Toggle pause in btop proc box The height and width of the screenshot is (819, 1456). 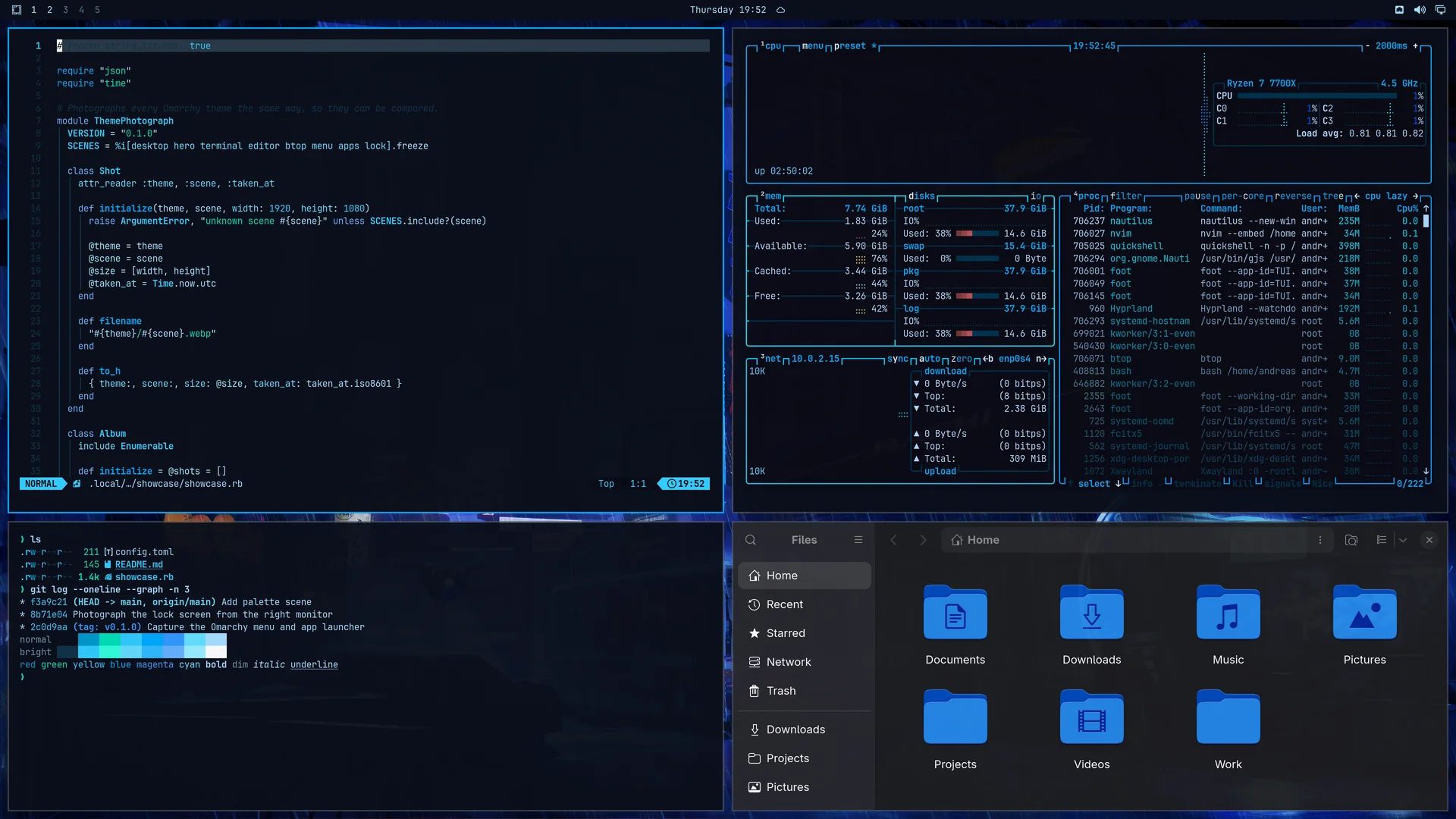click(x=1197, y=196)
